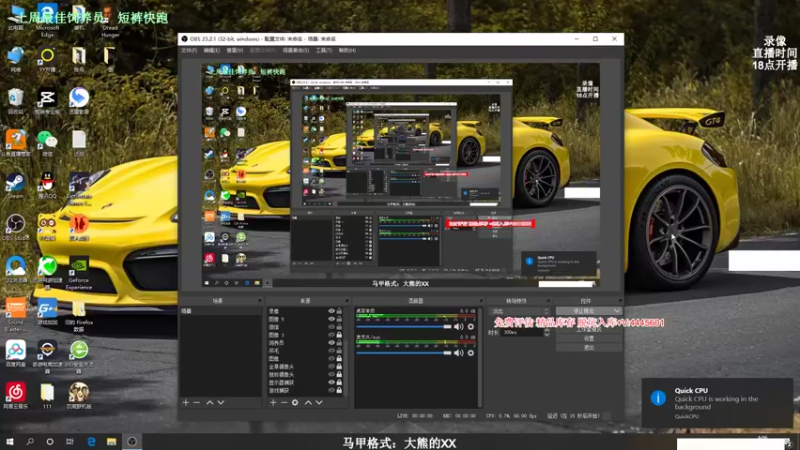This screenshot has width=800, height=450.
Task: Toggle lock on the fourth source row
Action: 339,335
